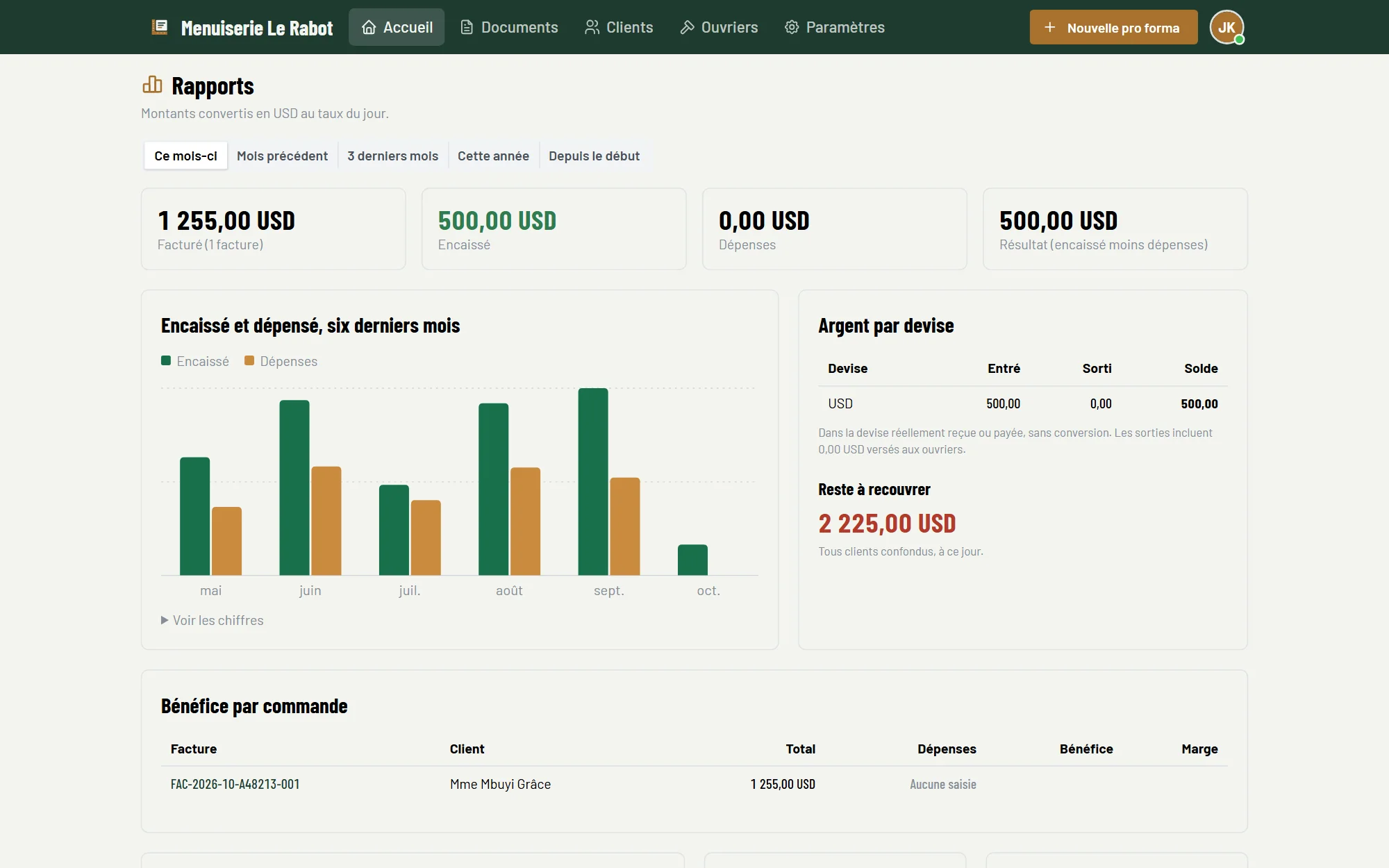
Task: Open the Clients navigation item
Action: 619,27
